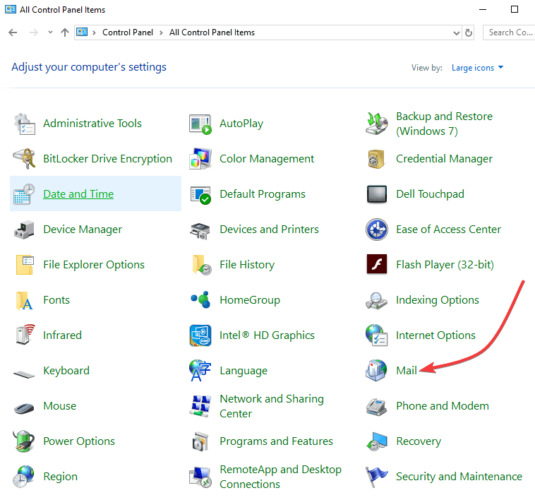Open the Date and Time link
This screenshot has width=535, height=500.
[78, 194]
